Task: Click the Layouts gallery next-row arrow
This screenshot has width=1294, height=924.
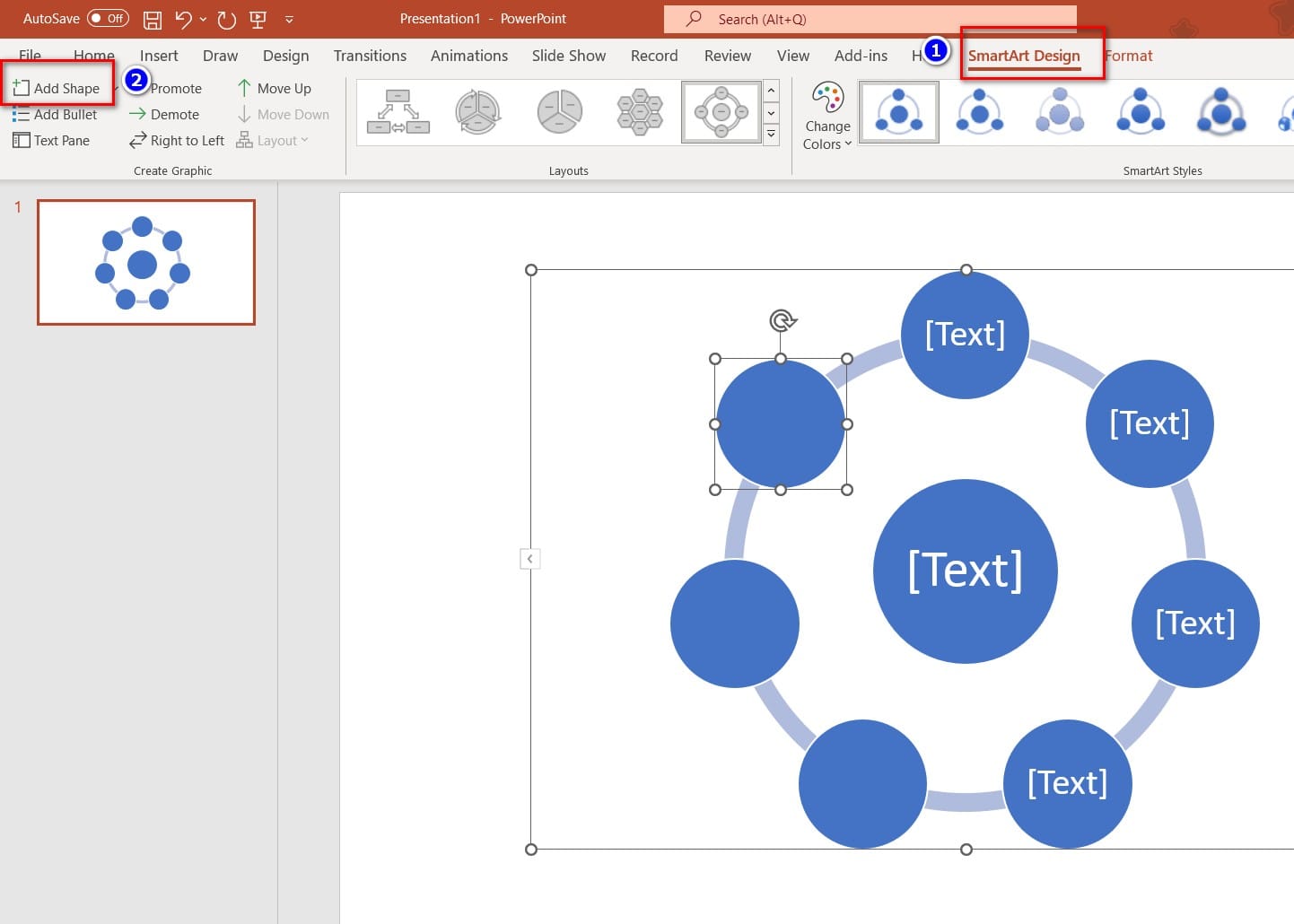Action: point(771,113)
